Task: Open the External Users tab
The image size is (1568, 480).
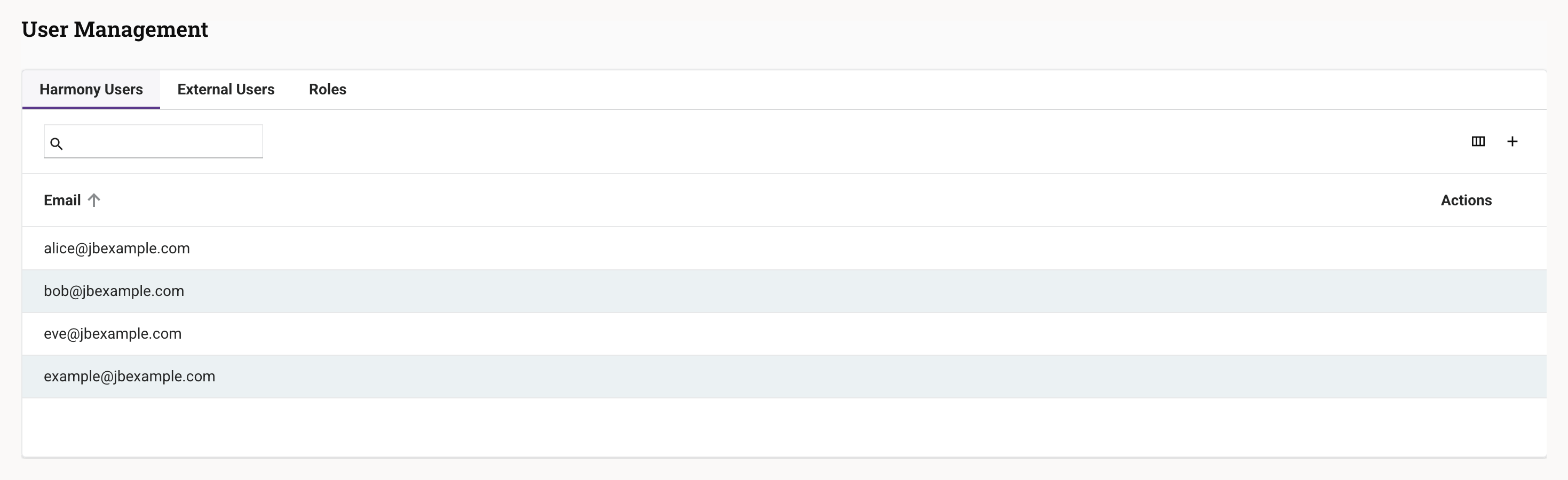Action: (226, 90)
